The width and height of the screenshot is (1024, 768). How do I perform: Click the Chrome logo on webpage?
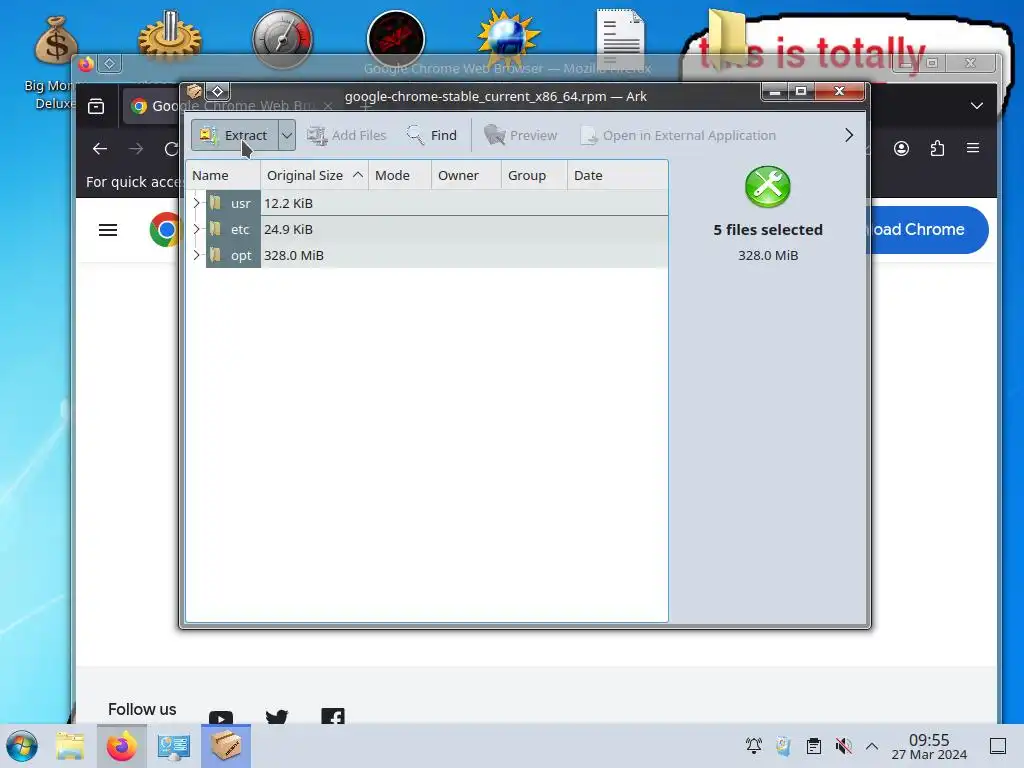click(164, 229)
